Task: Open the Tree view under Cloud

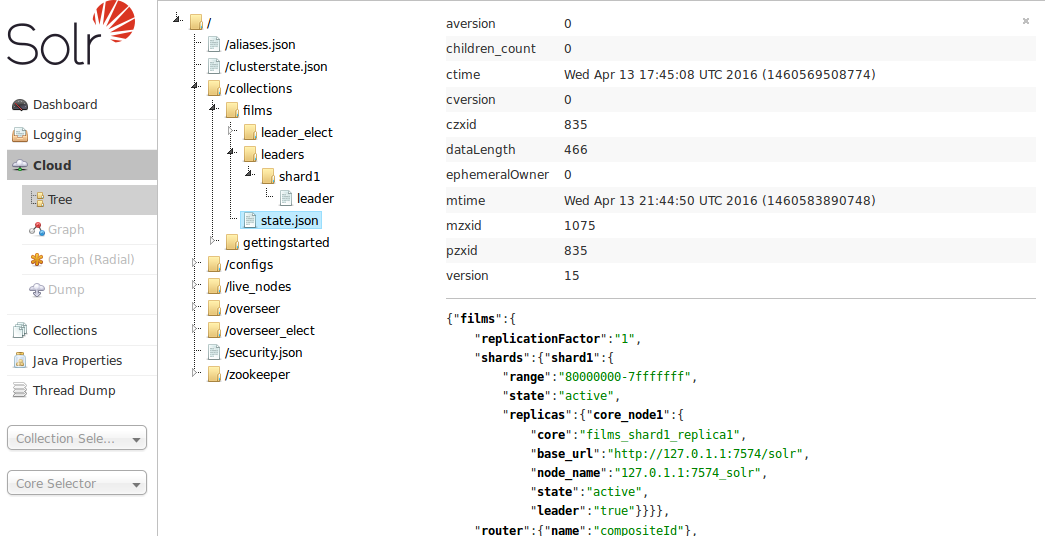Action: pyautogui.click(x=60, y=200)
